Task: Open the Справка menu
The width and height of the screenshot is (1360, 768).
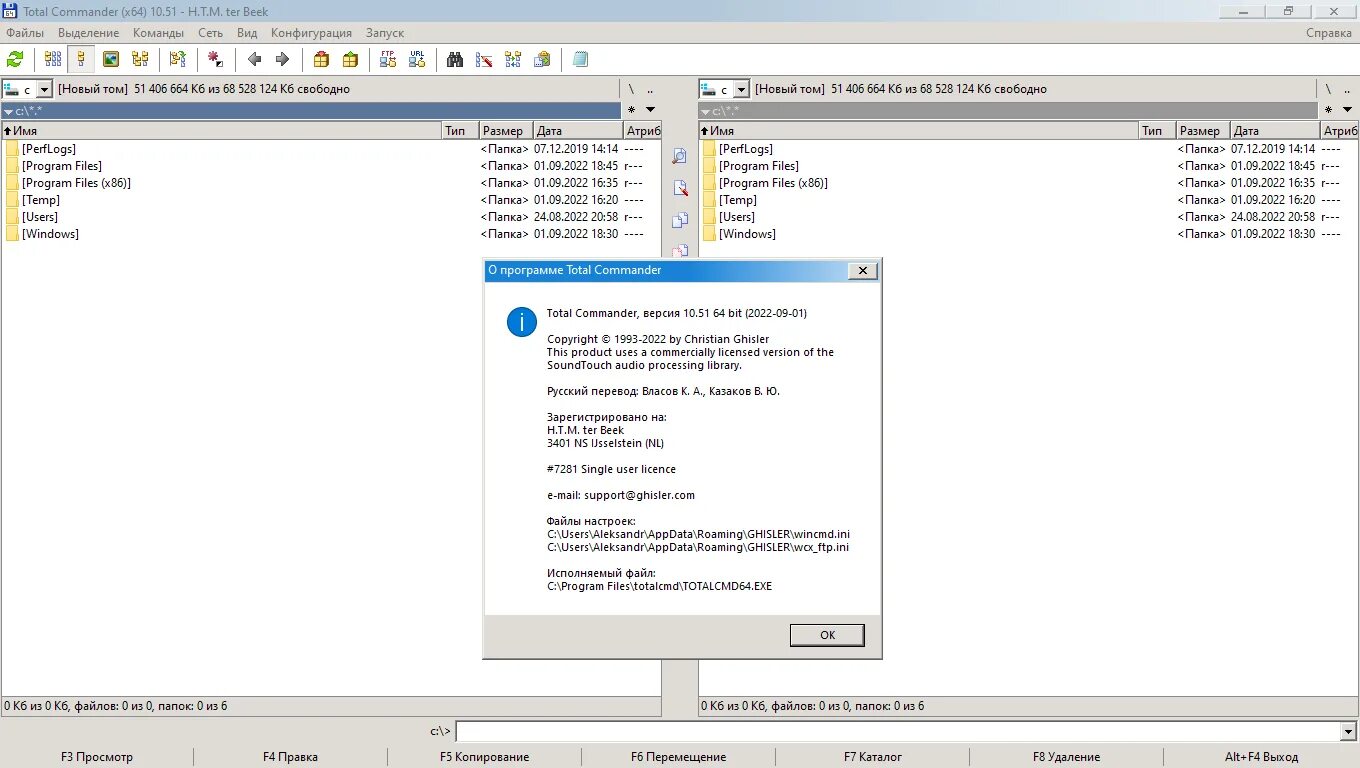Action: [1329, 33]
